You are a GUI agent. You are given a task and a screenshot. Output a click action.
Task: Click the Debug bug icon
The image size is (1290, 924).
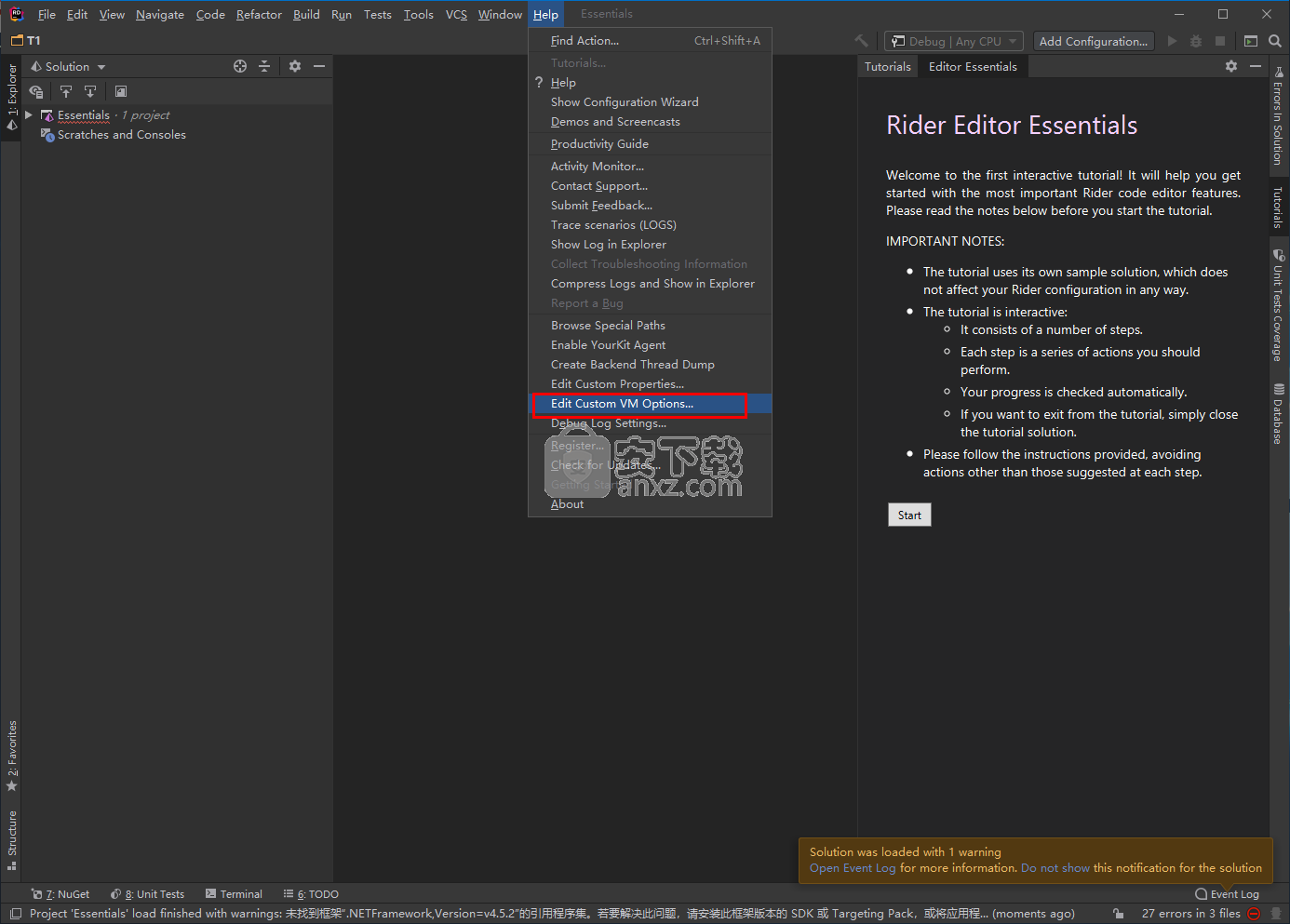[1196, 41]
